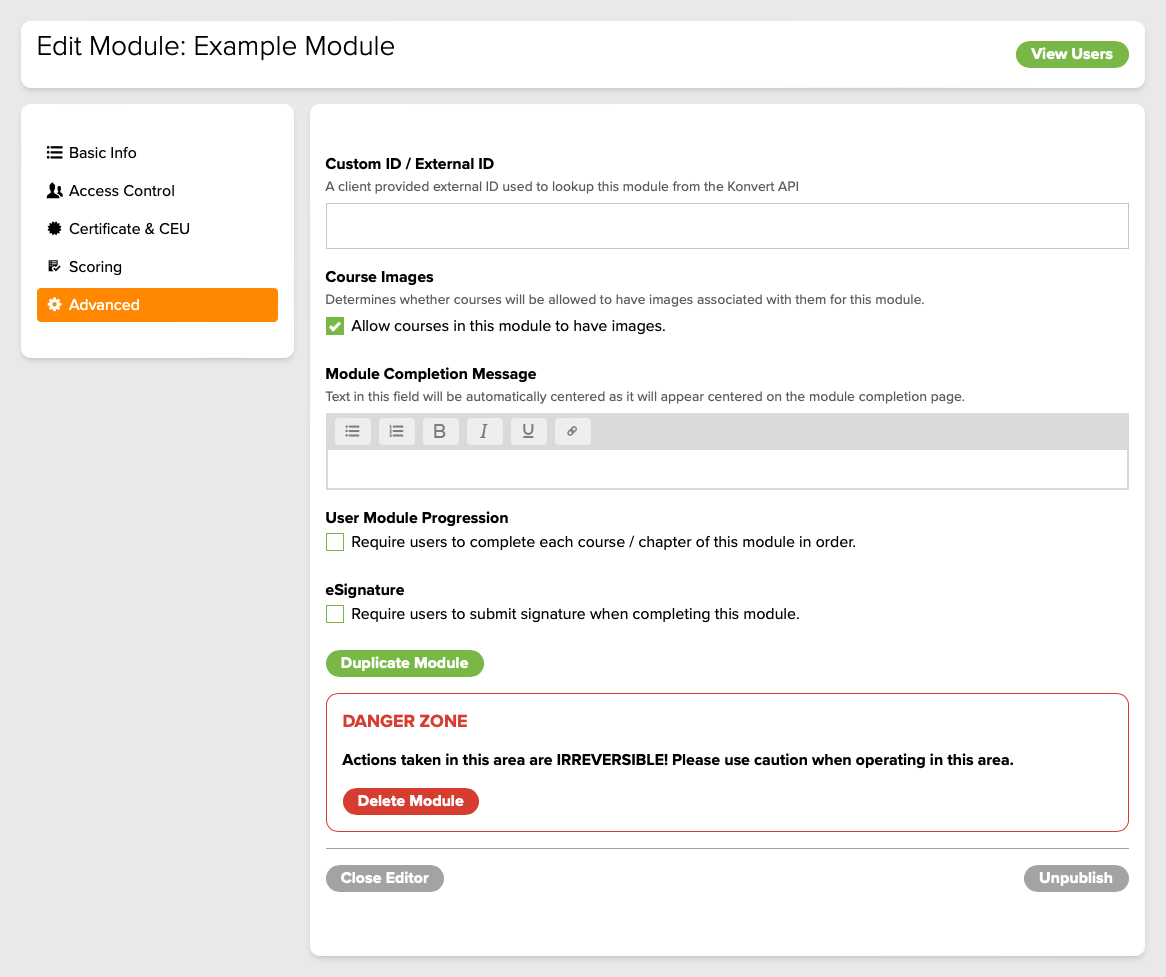Disable images for courses in this module
The height and width of the screenshot is (977, 1166).
coord(334,325)
